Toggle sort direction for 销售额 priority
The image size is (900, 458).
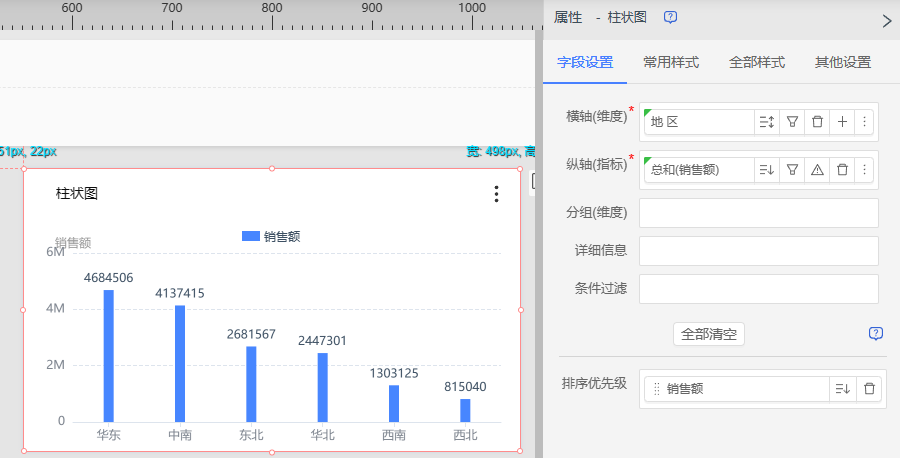click(x=842, y=389)
